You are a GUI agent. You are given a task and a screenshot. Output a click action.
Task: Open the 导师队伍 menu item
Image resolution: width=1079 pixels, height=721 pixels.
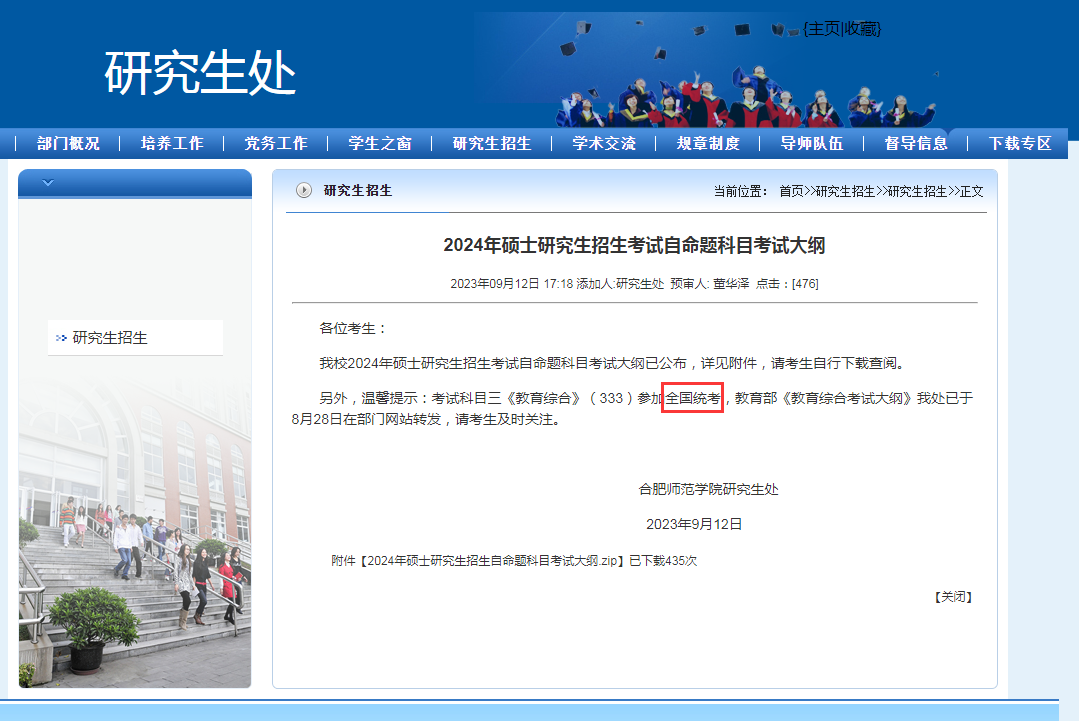pos(812,143)
